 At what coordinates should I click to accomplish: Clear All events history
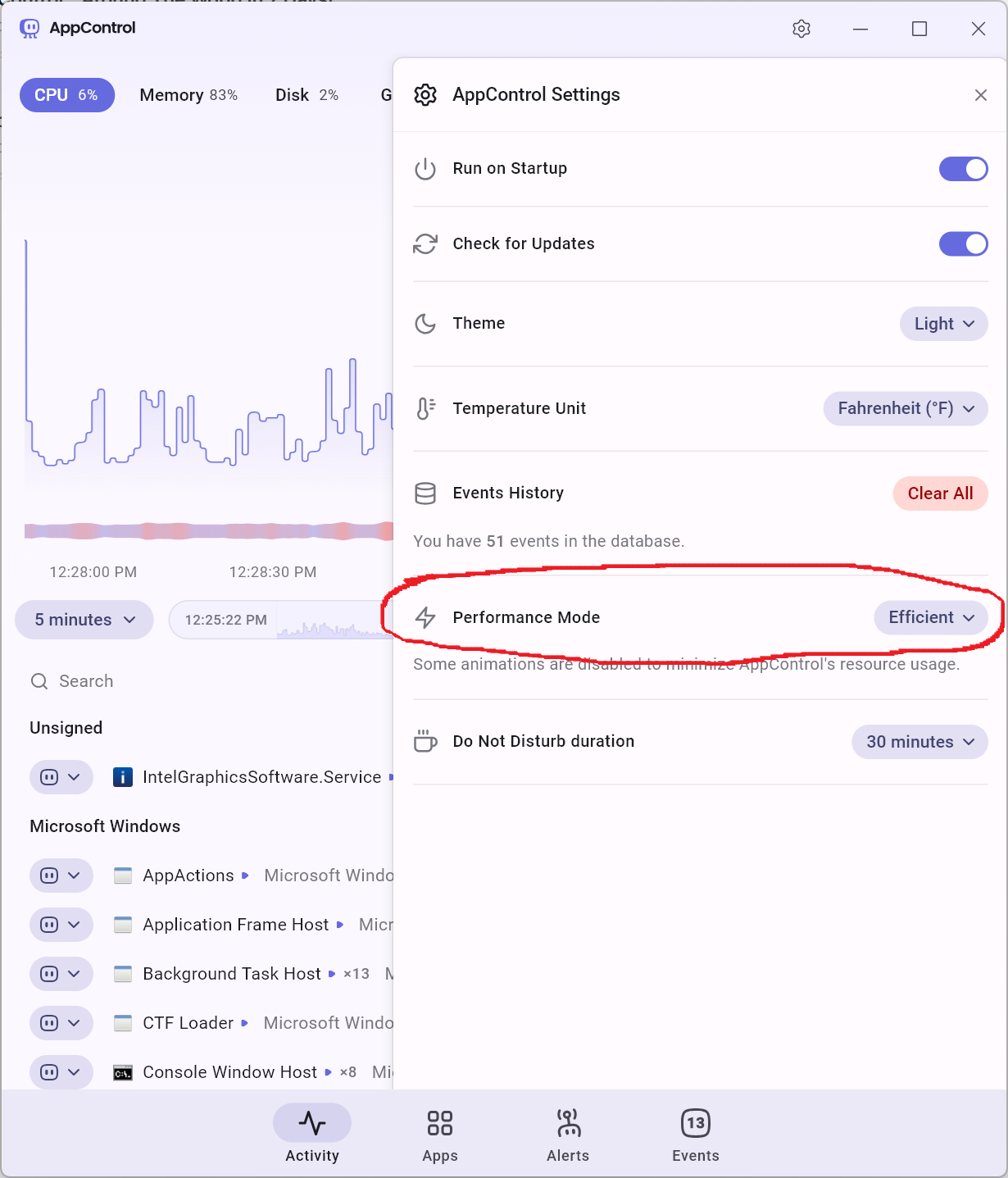pos(940,493)
